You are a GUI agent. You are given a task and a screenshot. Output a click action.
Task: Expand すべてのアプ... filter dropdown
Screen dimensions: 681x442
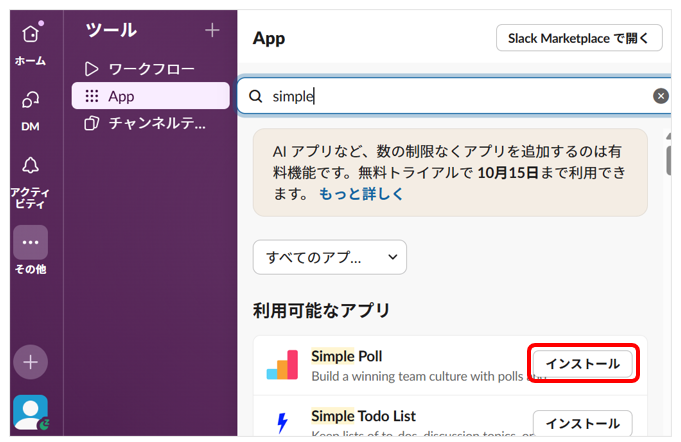click(x=330, y=257)
